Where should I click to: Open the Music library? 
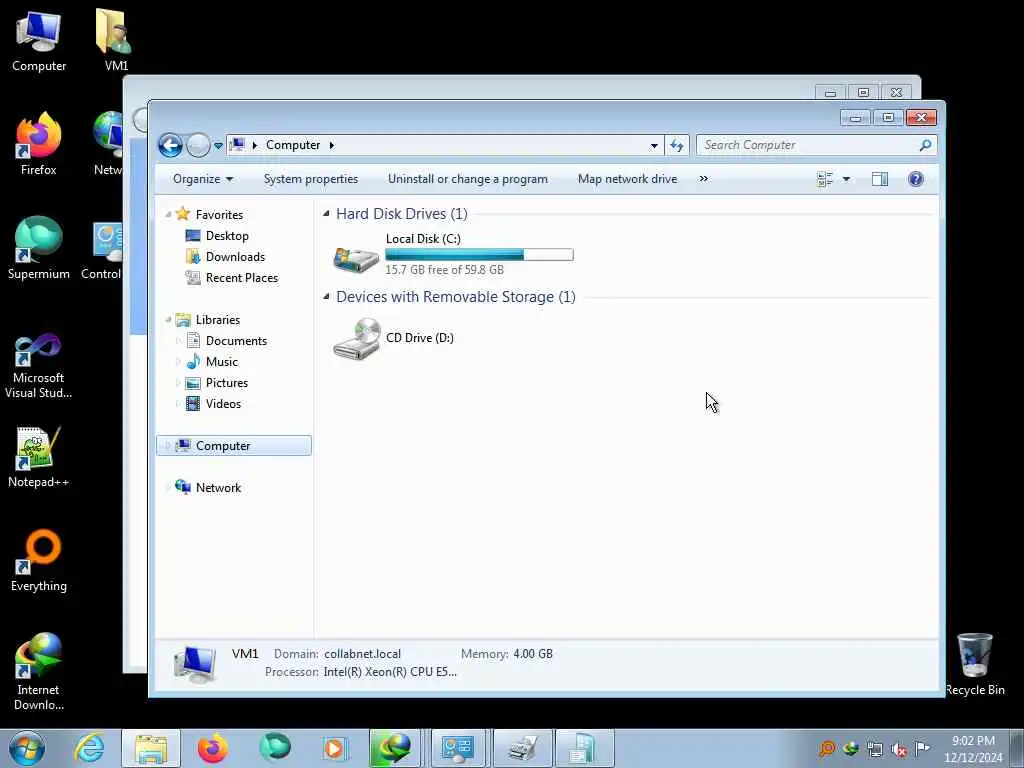click(x=221, y=362)
